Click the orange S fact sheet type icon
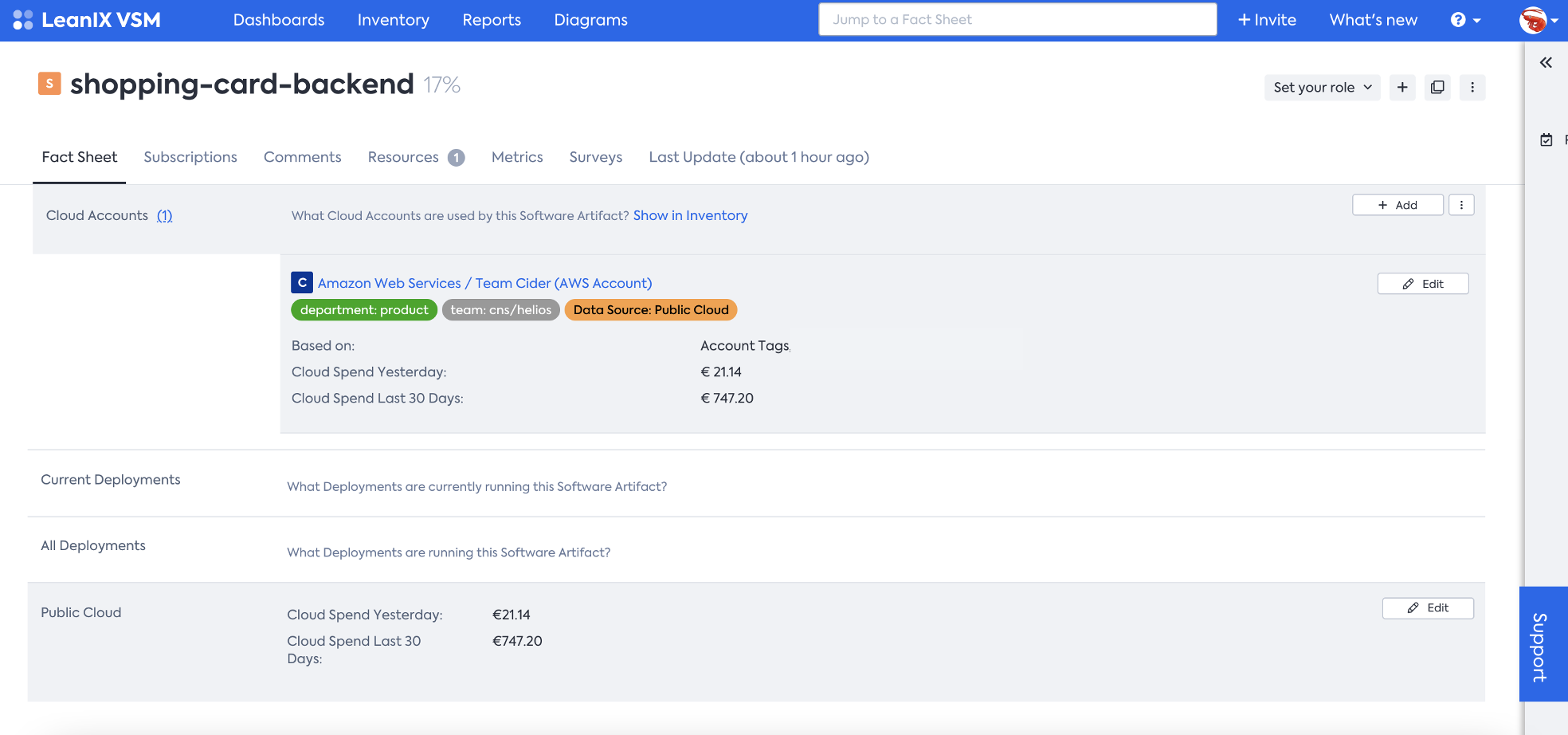 (49, 83)
